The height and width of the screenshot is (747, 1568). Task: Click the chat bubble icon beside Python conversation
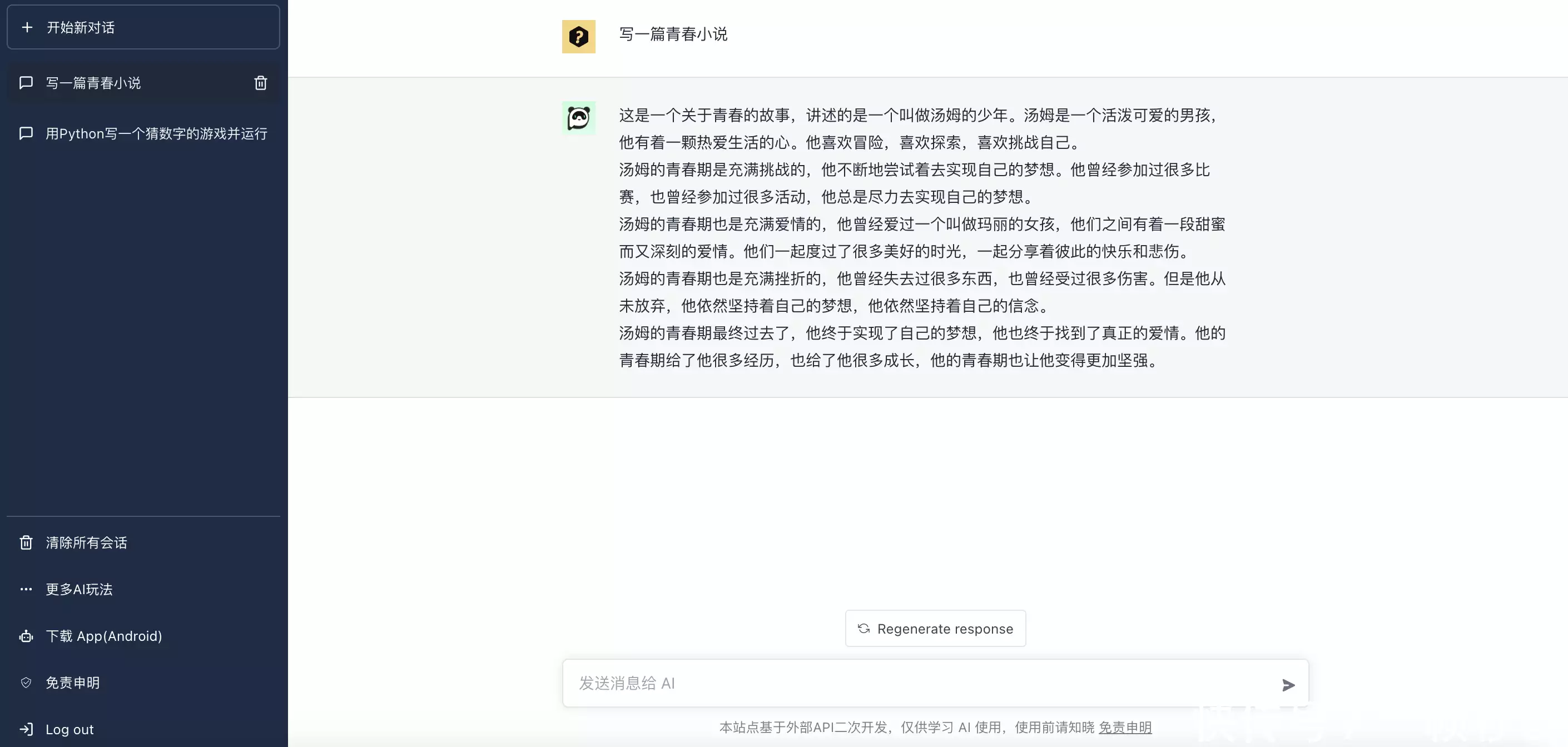coord(26,133)
